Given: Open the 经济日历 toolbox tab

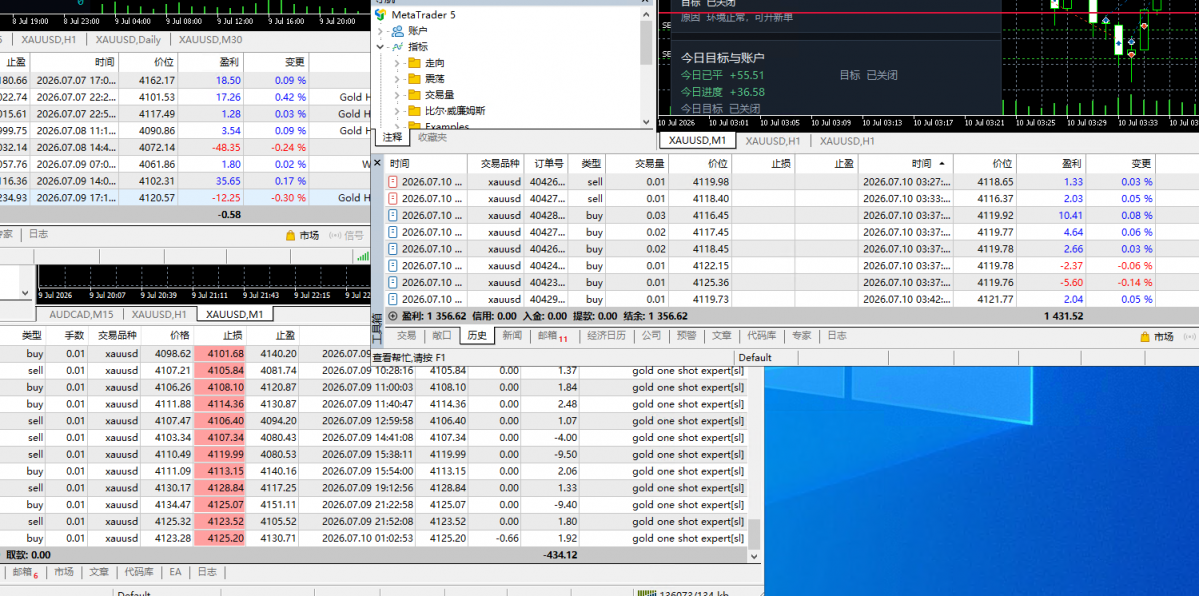Looking at the screenshot, I should [x=606, y=336].
